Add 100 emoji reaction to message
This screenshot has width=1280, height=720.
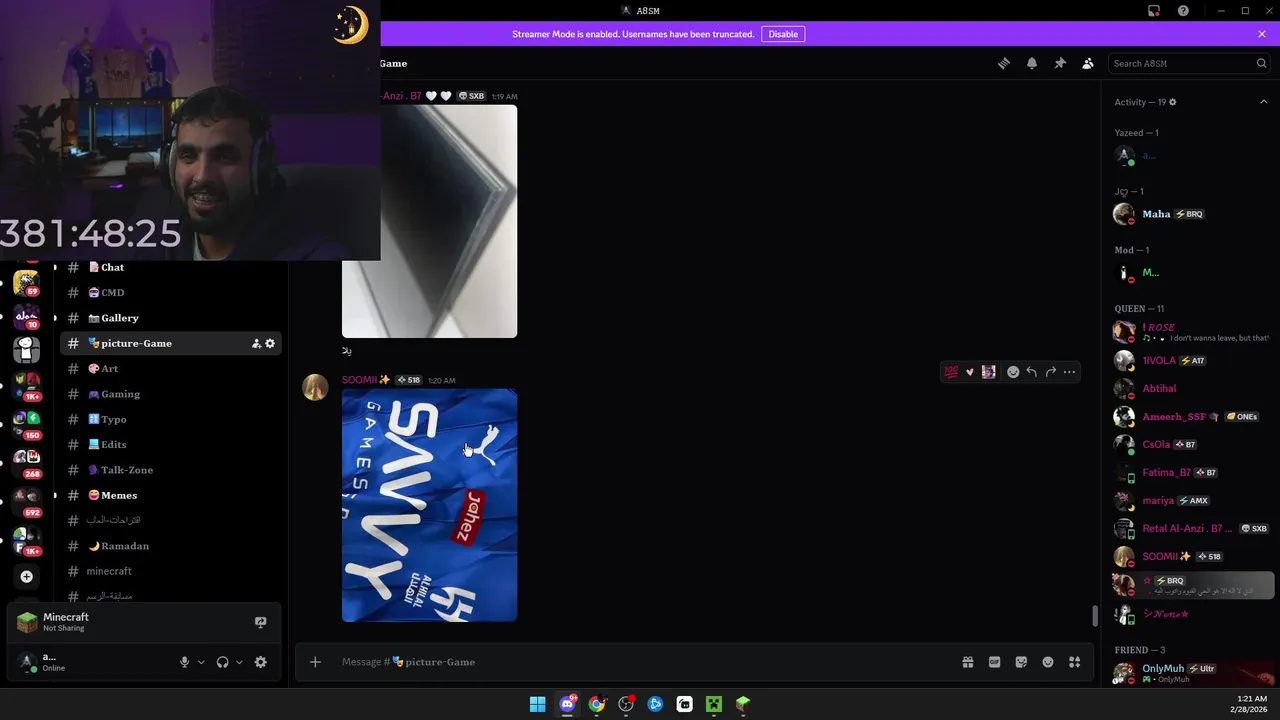tap(951, 372)
